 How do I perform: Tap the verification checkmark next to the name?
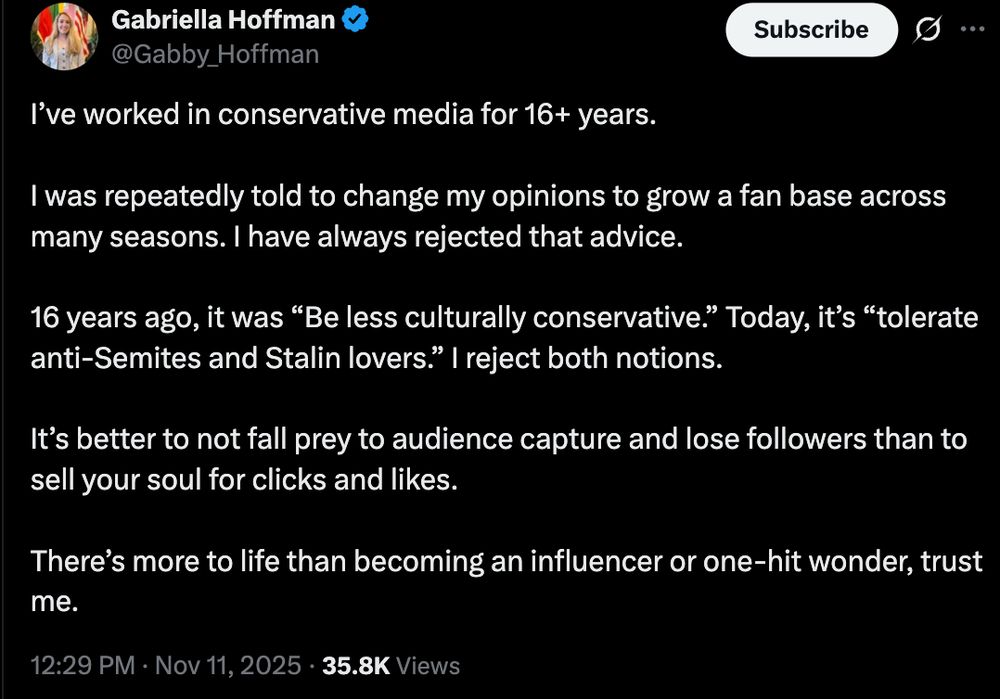[356, 17]
